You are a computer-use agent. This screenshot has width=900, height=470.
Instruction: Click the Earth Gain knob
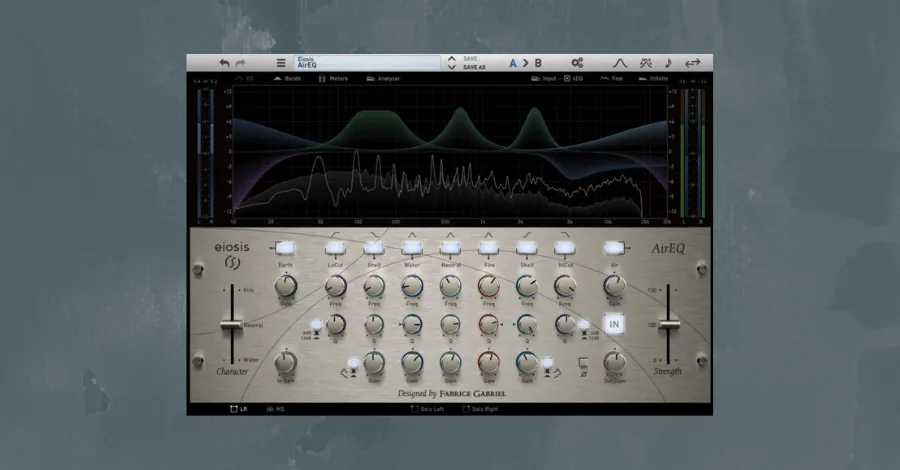click(x=285, y=285)
